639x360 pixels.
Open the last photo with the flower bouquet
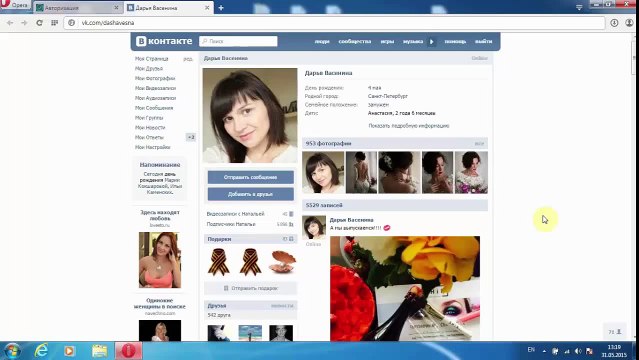(471, 172)
